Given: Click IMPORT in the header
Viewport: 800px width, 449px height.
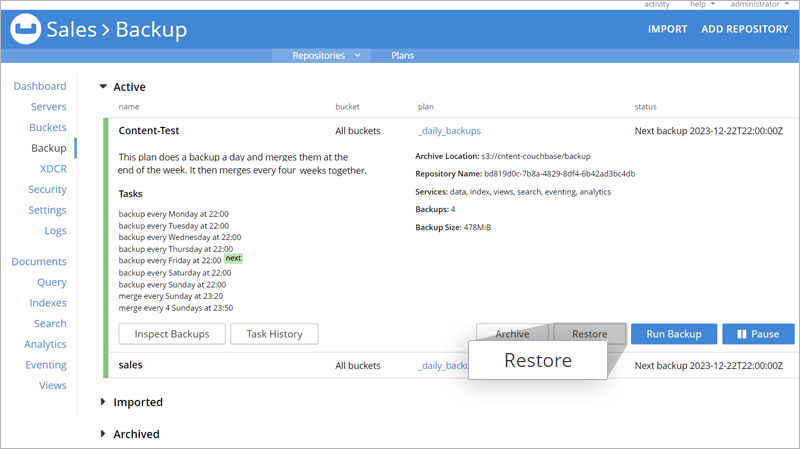Looking at the screenshot, I should point(667,29).
